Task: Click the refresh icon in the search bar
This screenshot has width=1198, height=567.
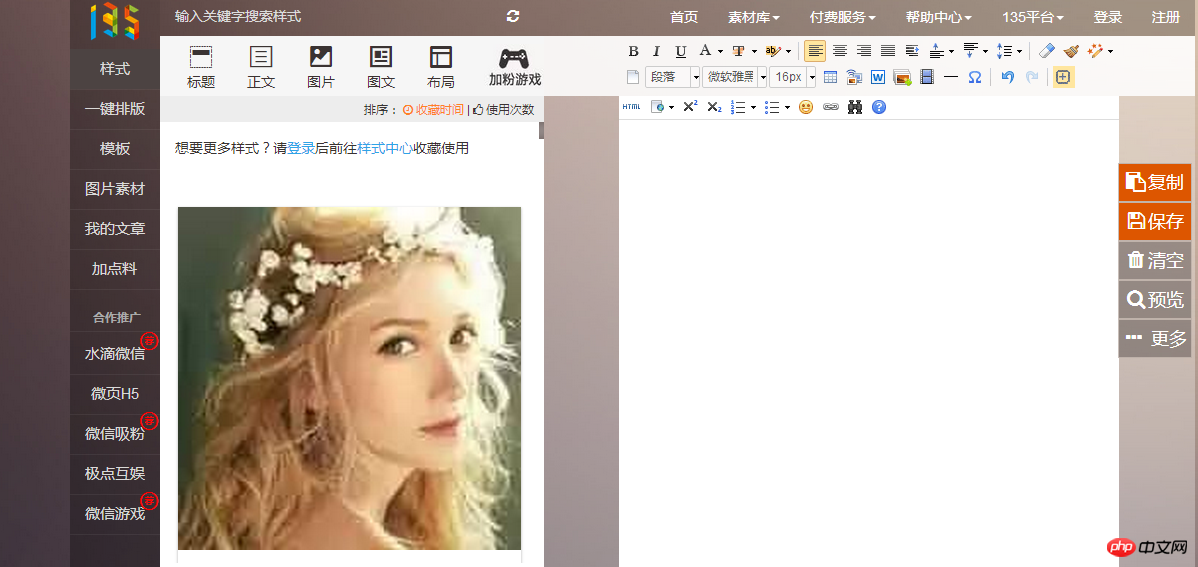Action: pos(513,16)
